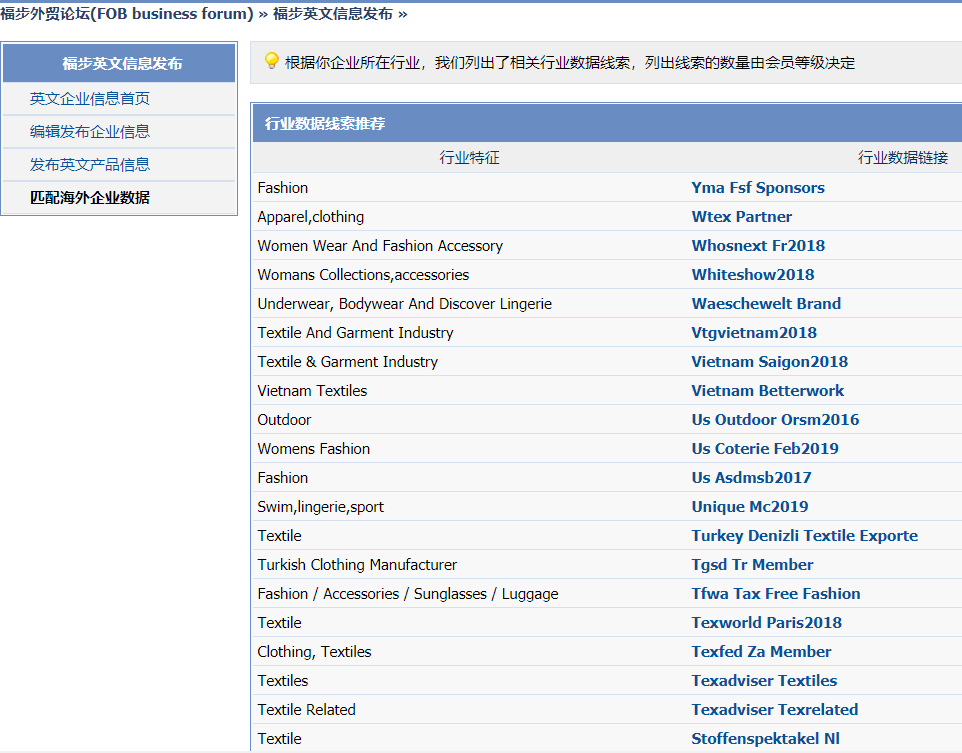Click 'Swim,lingerie,sport' cell
The height and width of the screenshot is (753, 962).
[x=320, y=506]
